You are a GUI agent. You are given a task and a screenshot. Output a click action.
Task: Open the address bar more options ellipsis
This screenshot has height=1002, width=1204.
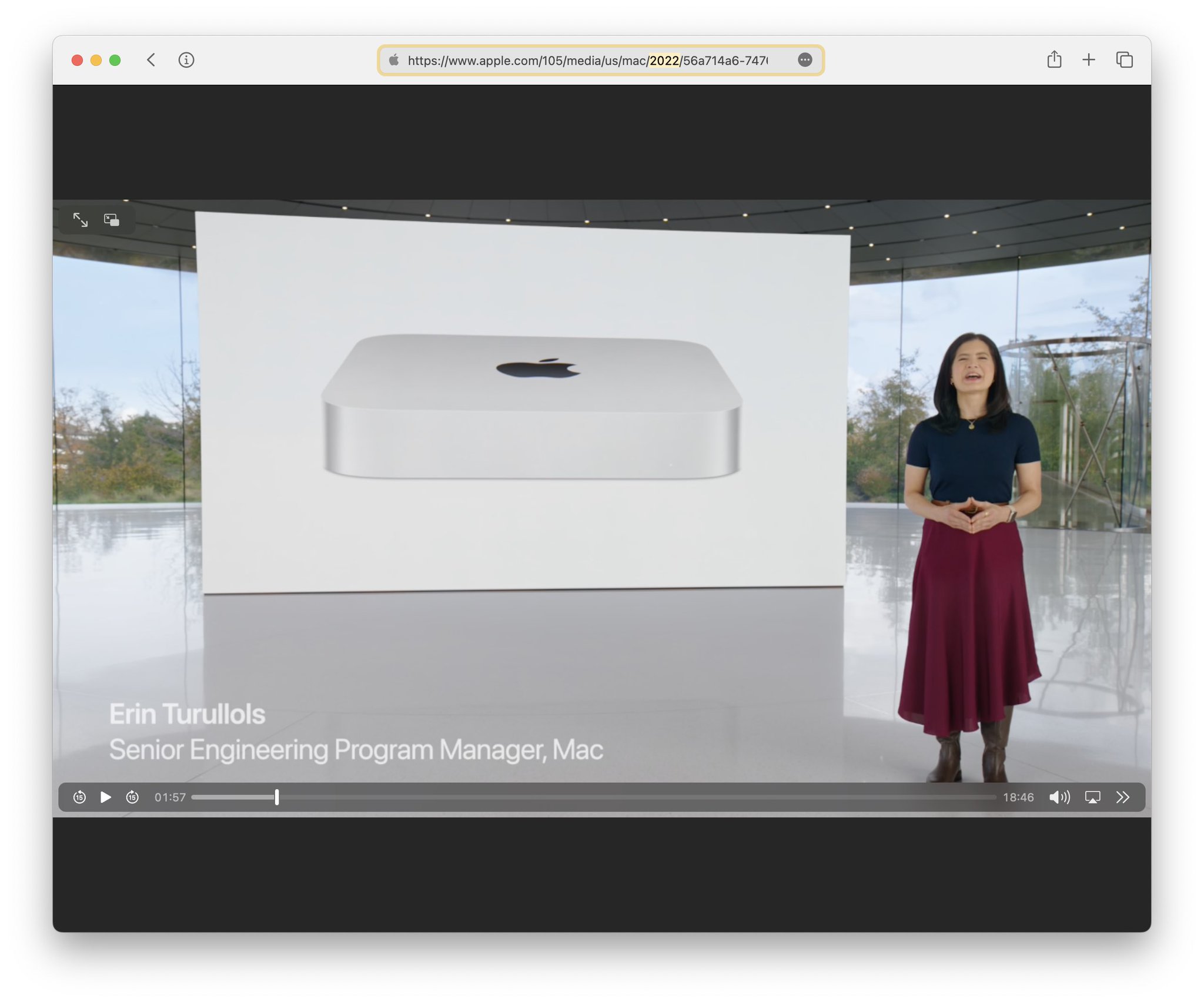coord(805,59)
